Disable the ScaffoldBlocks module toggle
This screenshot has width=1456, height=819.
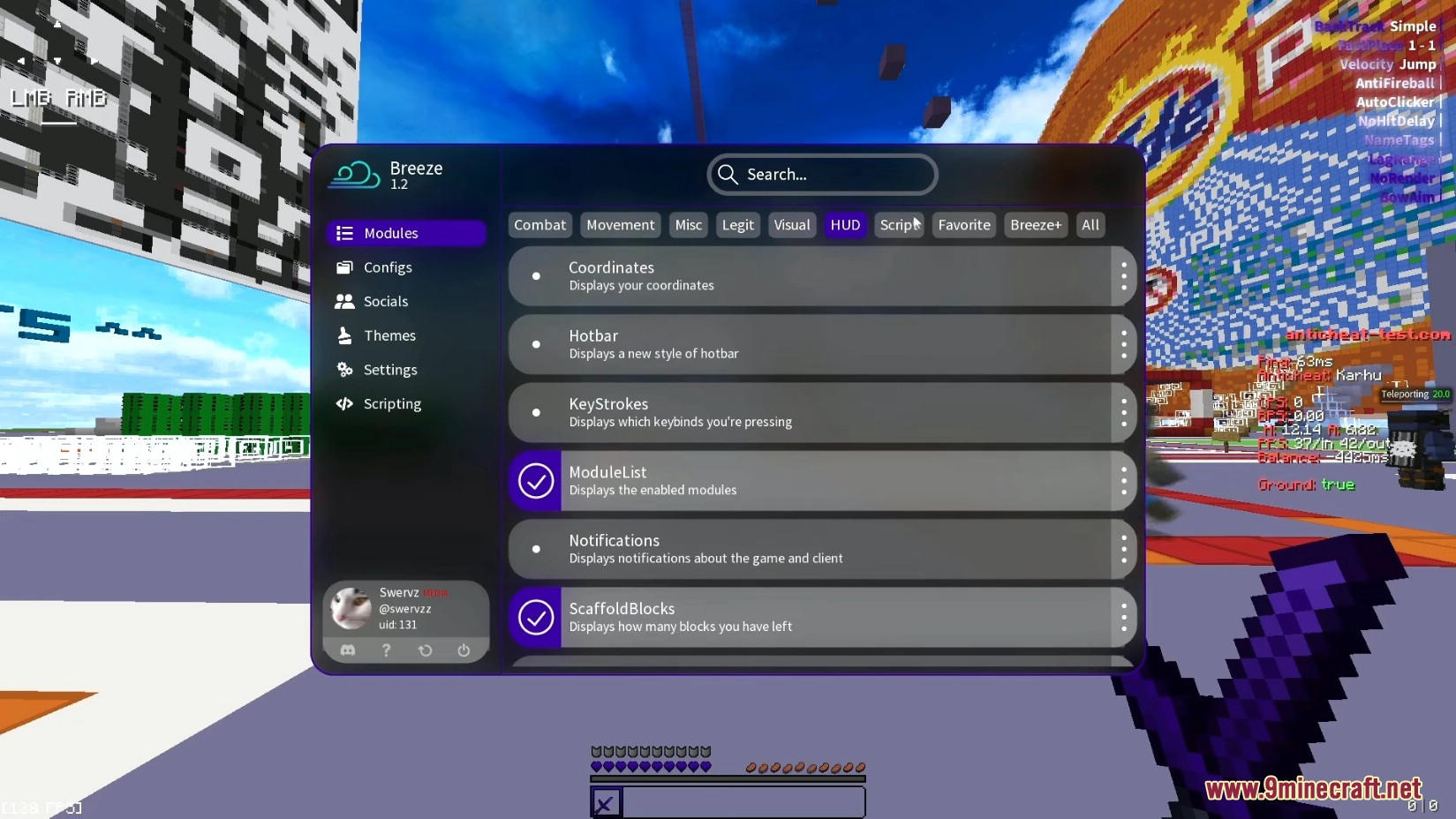pos(536,617)
